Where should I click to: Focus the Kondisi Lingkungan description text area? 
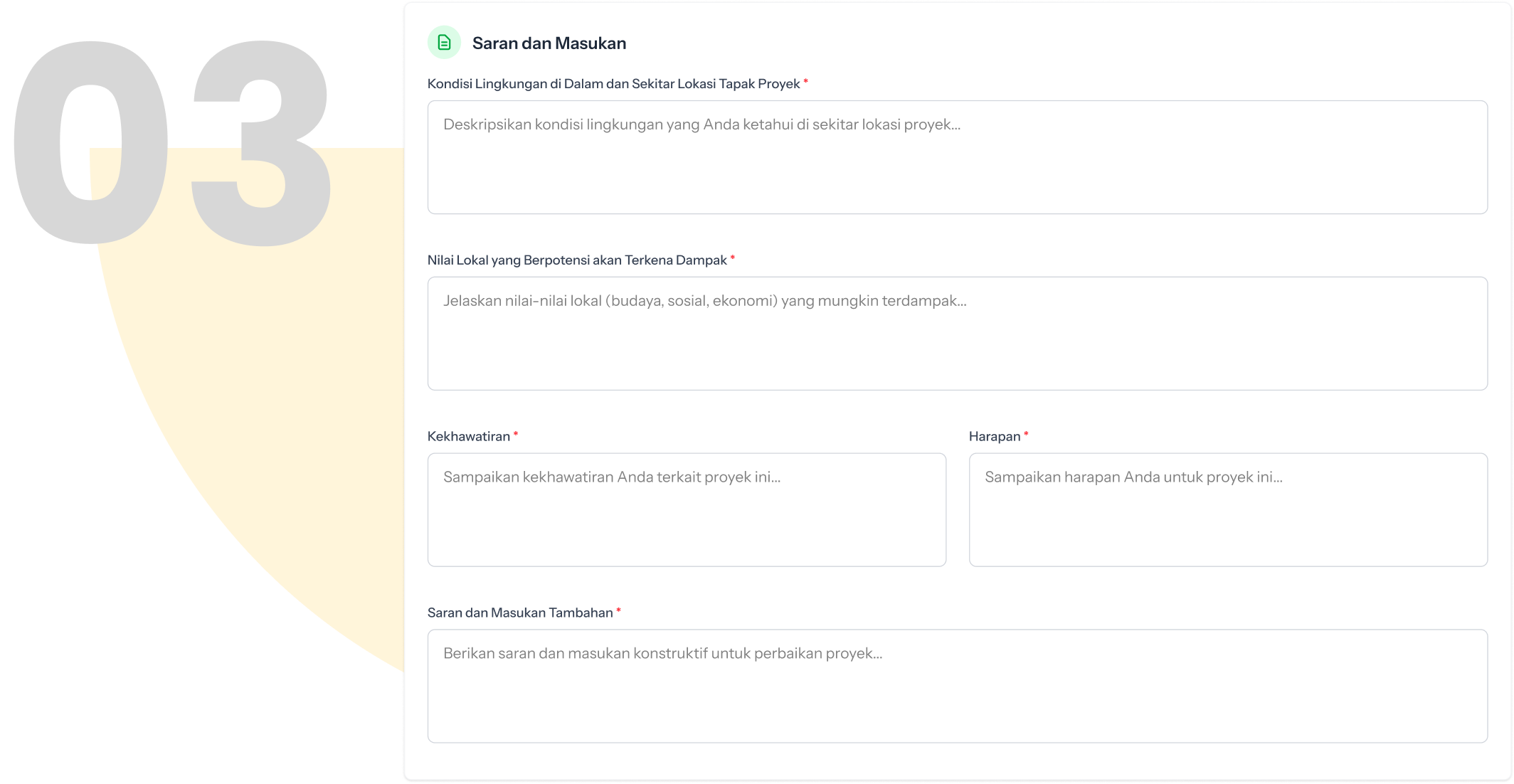click(x=957, y=157)
